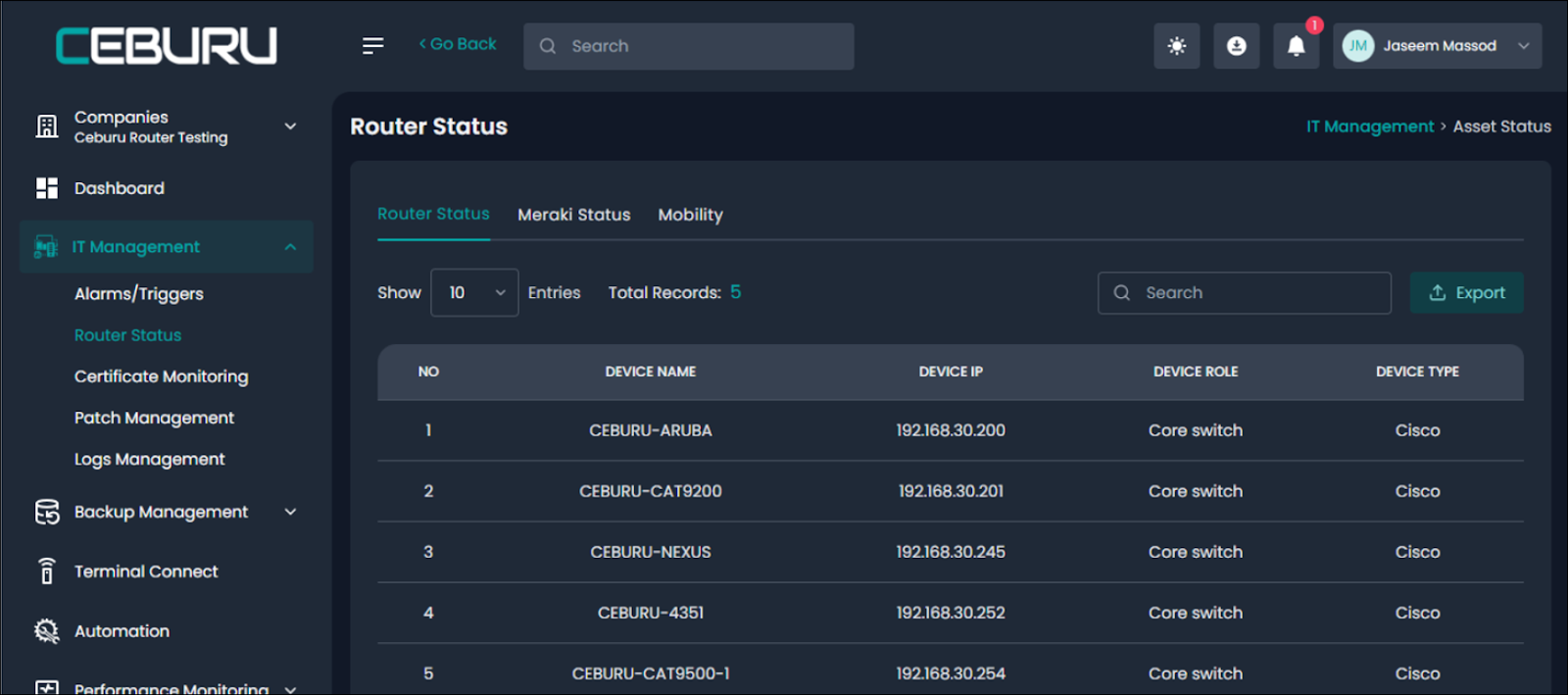1568x695 pixels.
Task: Click Core switch in CEBURU-ARUBA row
Action: point(1196,430)
